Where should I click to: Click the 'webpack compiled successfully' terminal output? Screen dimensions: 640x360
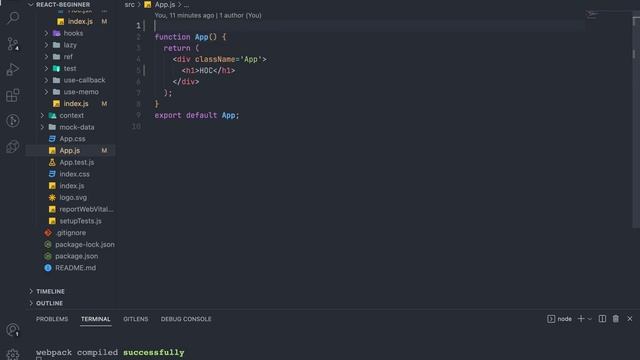pyautogui.click(x=110, y=352)
